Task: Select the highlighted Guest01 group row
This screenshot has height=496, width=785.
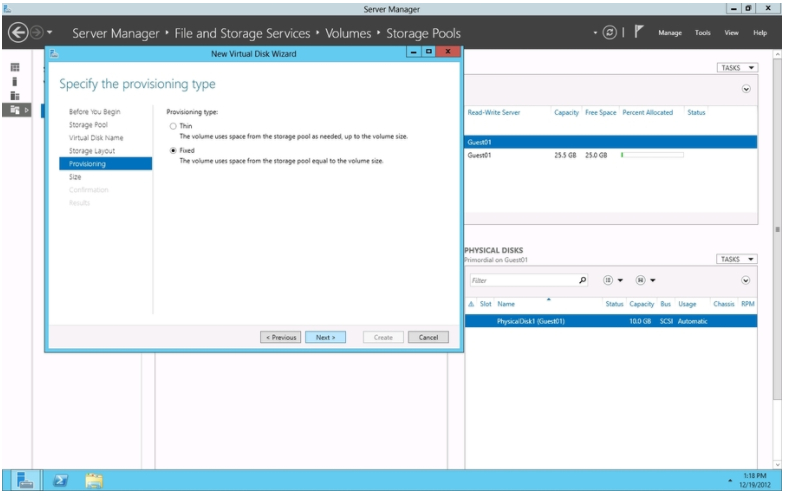Action: [611, 142]
